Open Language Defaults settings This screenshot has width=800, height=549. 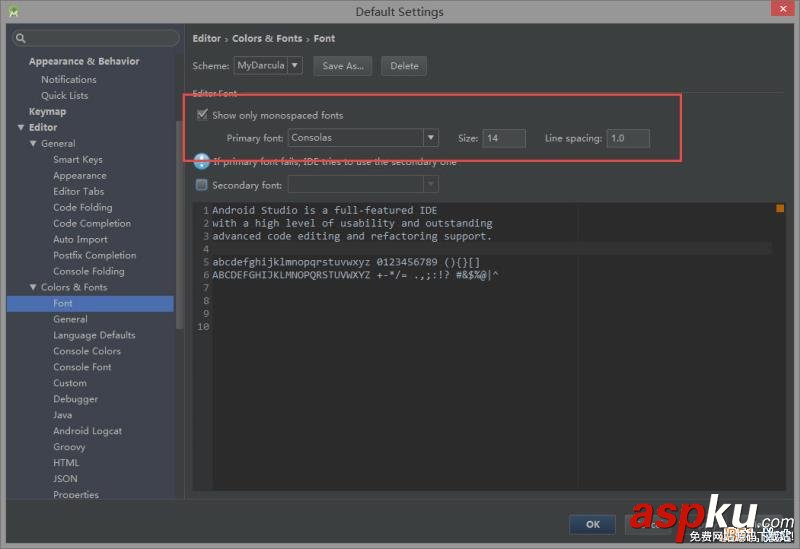(x=94, y=335)
